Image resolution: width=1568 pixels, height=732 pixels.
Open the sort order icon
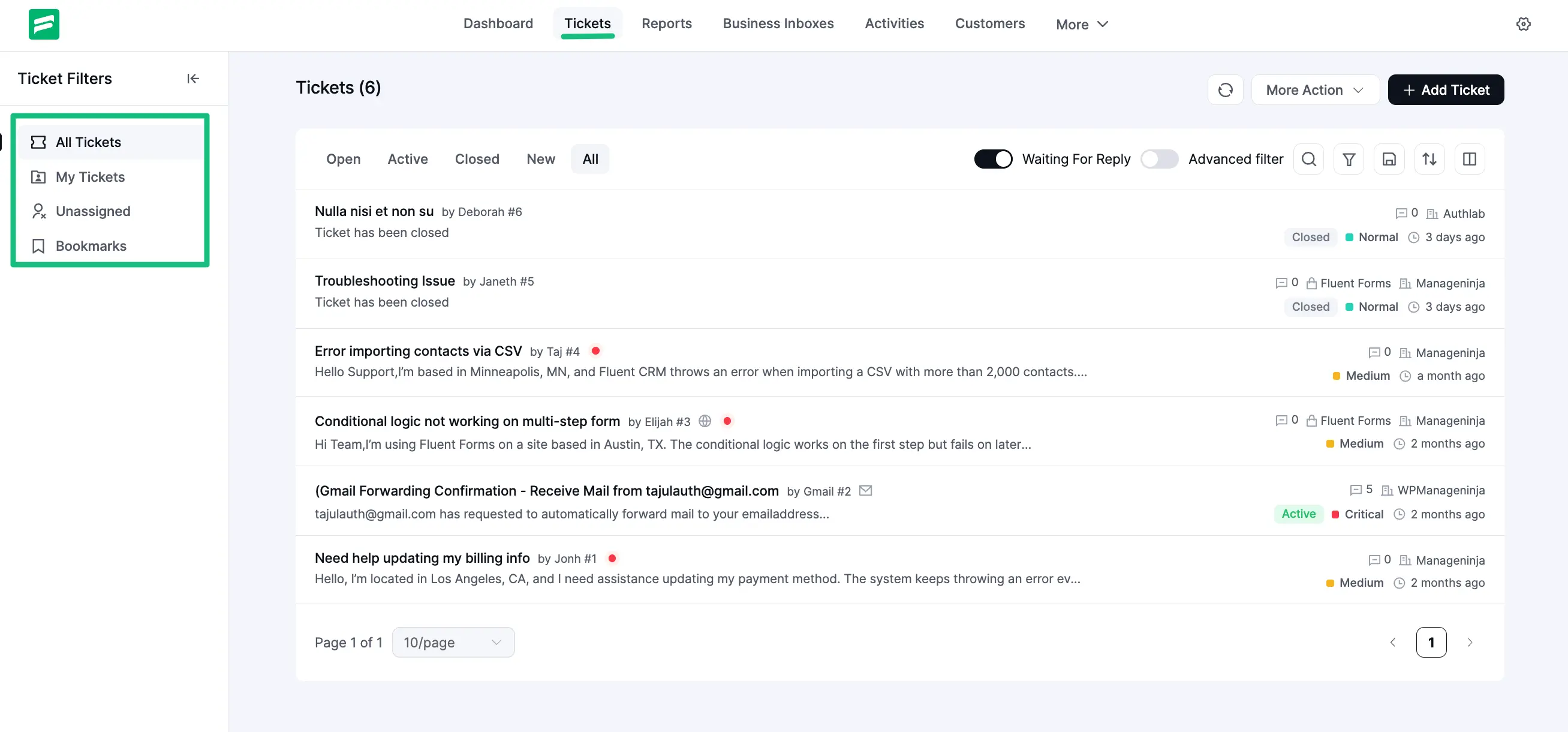click(x=1429, y=159)
